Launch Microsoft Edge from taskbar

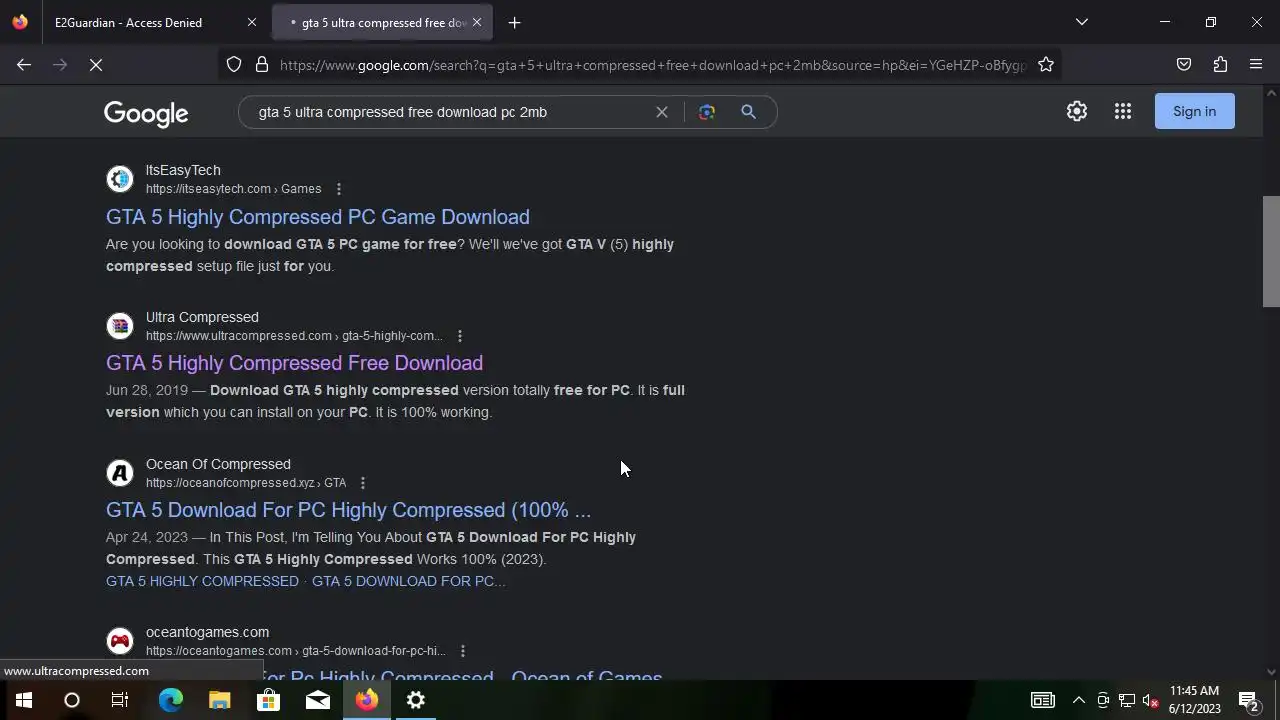(x=171, y=700)
